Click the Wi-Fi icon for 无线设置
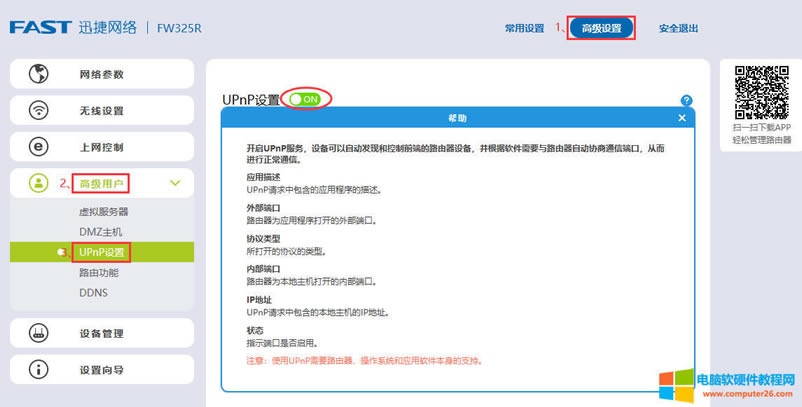This screenshot has height=407, width=802. (x=39, y=110)
